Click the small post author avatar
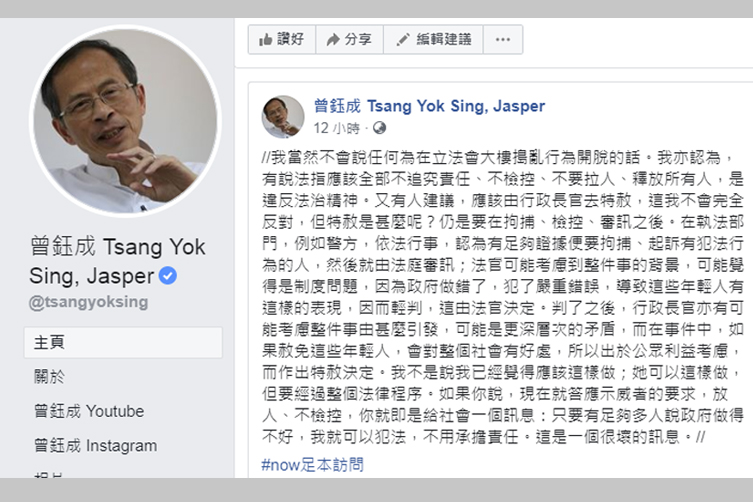Viewport: 753px width, 502px height. click(x=283, y=117)
